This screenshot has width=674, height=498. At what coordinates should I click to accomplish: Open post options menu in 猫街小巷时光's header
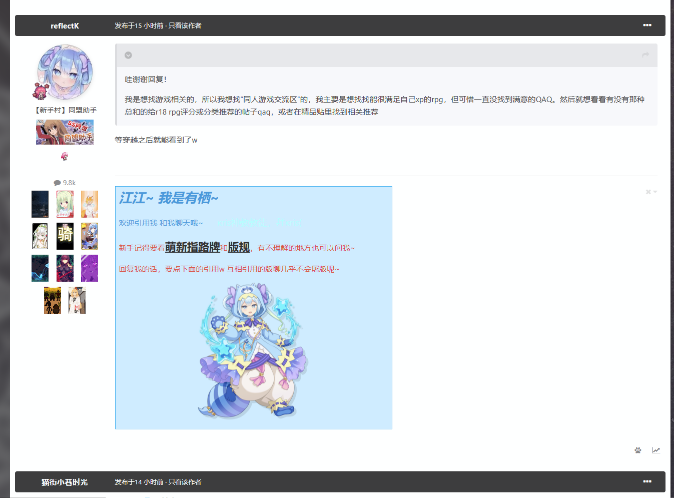click(x=647, y=482)
